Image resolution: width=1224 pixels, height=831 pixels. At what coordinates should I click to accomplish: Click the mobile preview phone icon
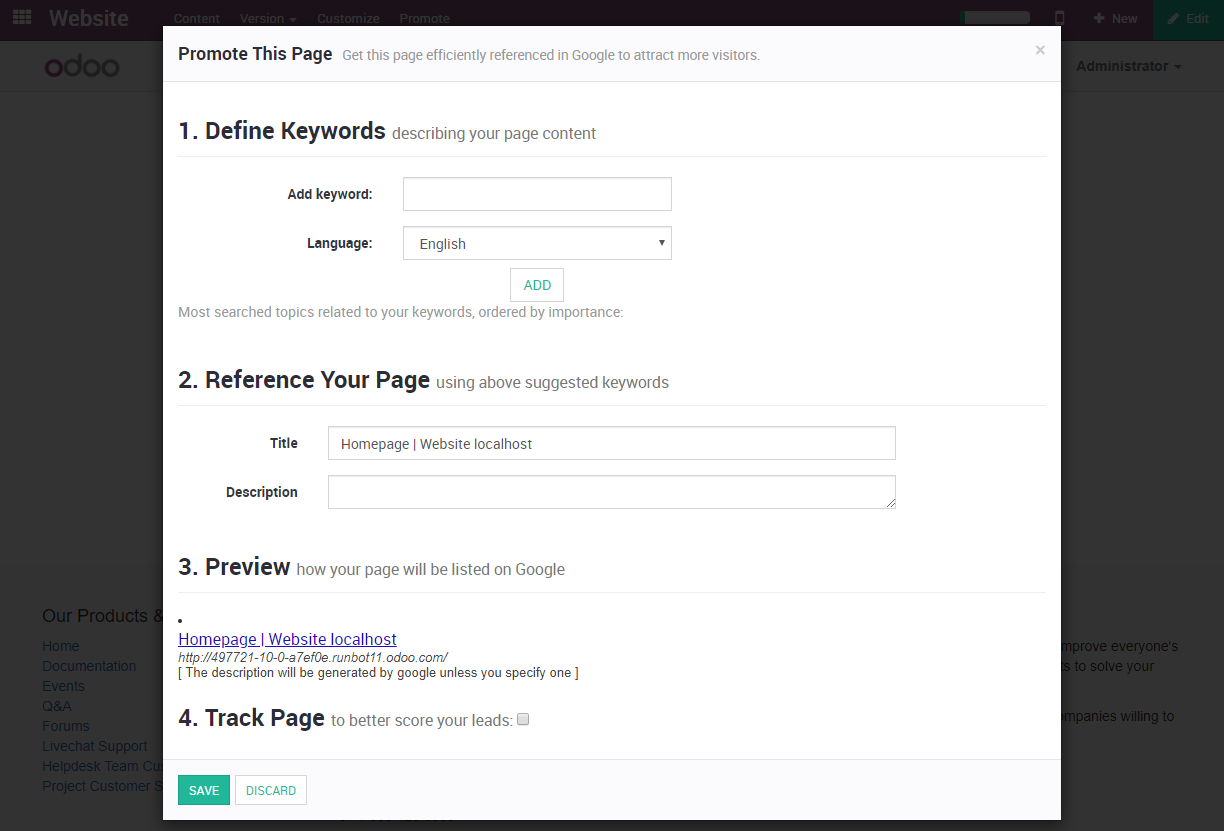tap(1060, 18)
